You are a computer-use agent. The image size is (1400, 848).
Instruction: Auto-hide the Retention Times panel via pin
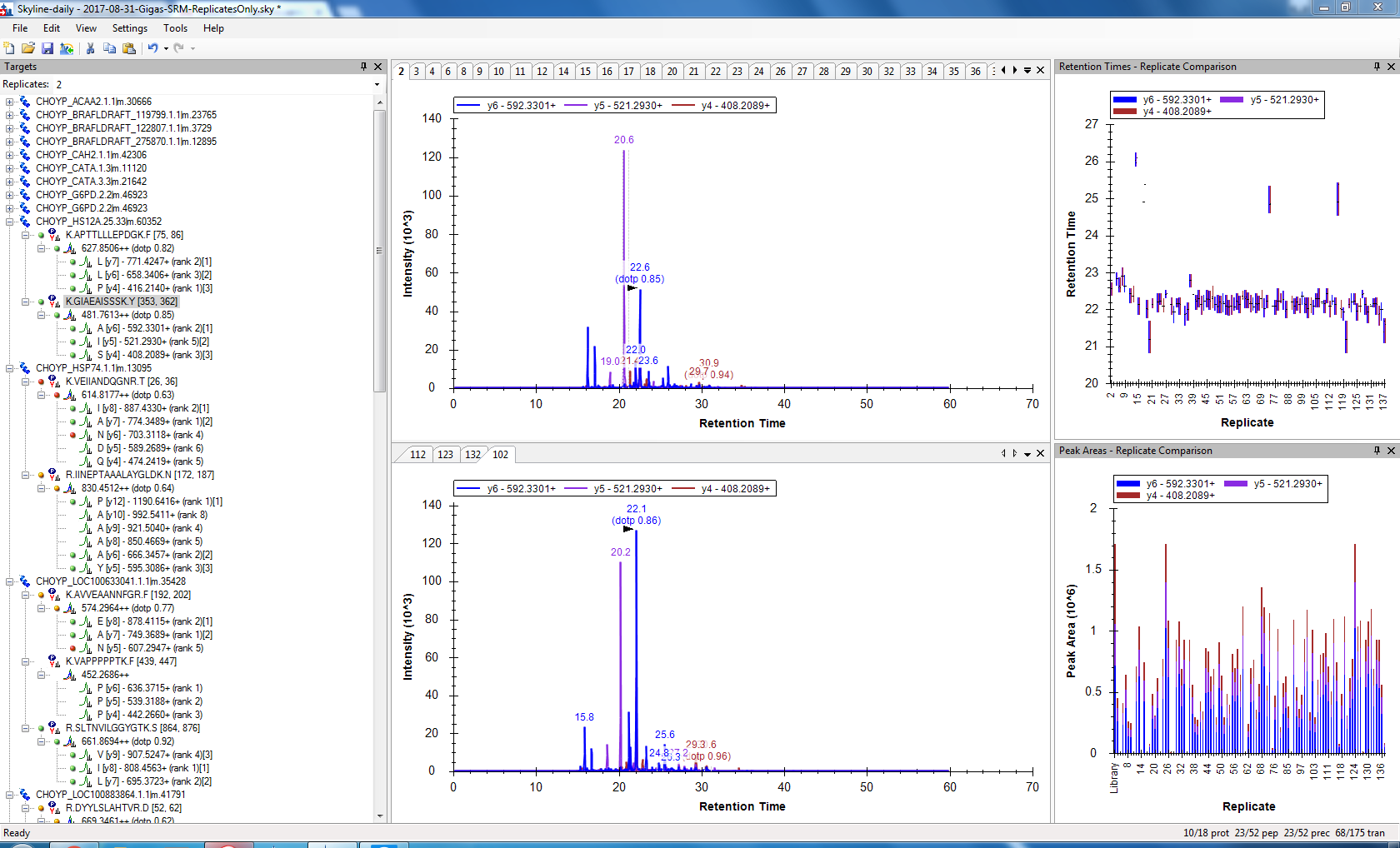coord(1377,67)
